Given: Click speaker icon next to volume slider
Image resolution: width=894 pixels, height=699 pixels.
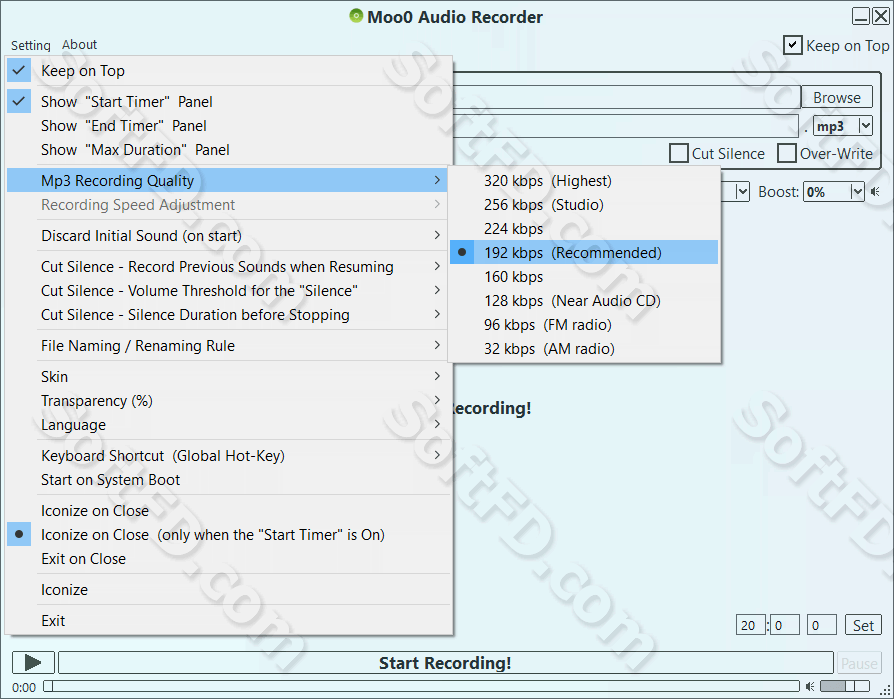Looking at the screenshot, I should 810,686.
